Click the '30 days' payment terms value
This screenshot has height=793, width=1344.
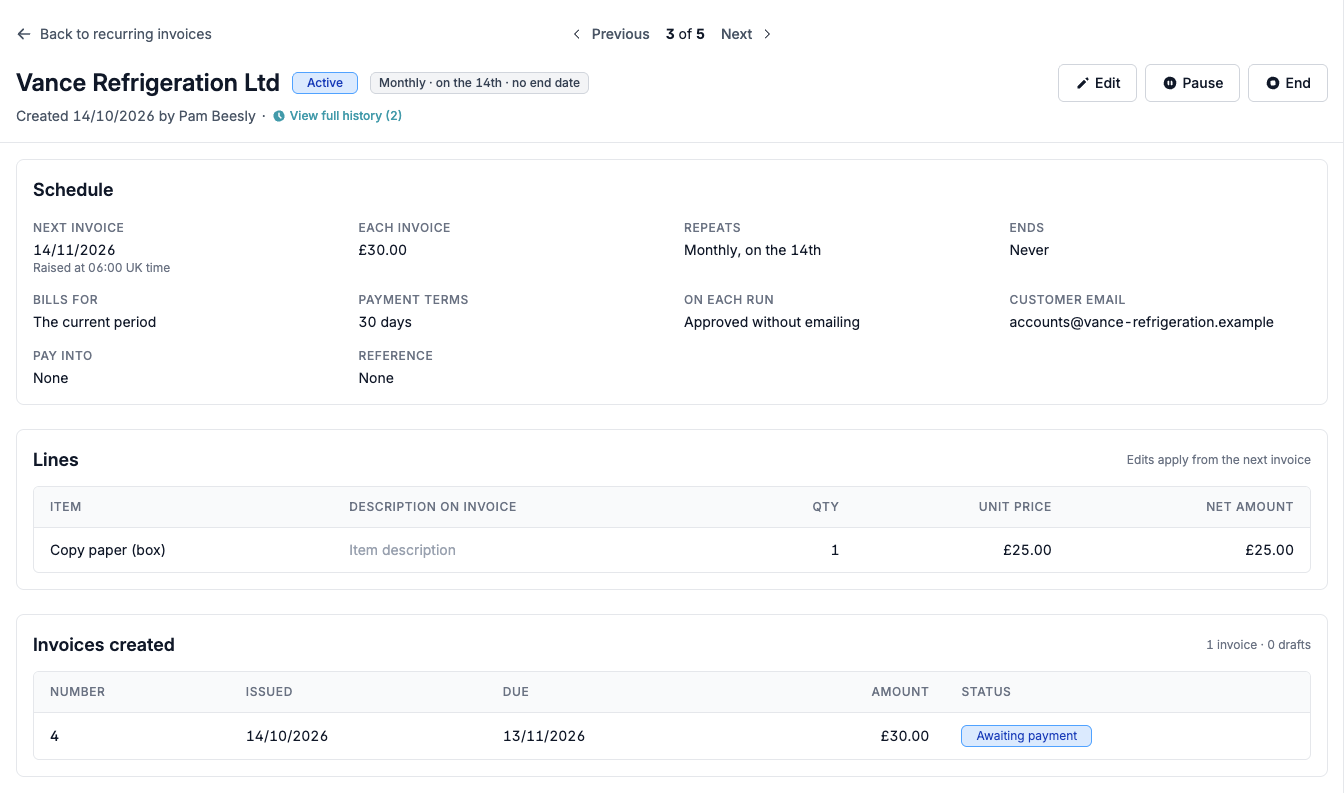(x=385, y=322)
